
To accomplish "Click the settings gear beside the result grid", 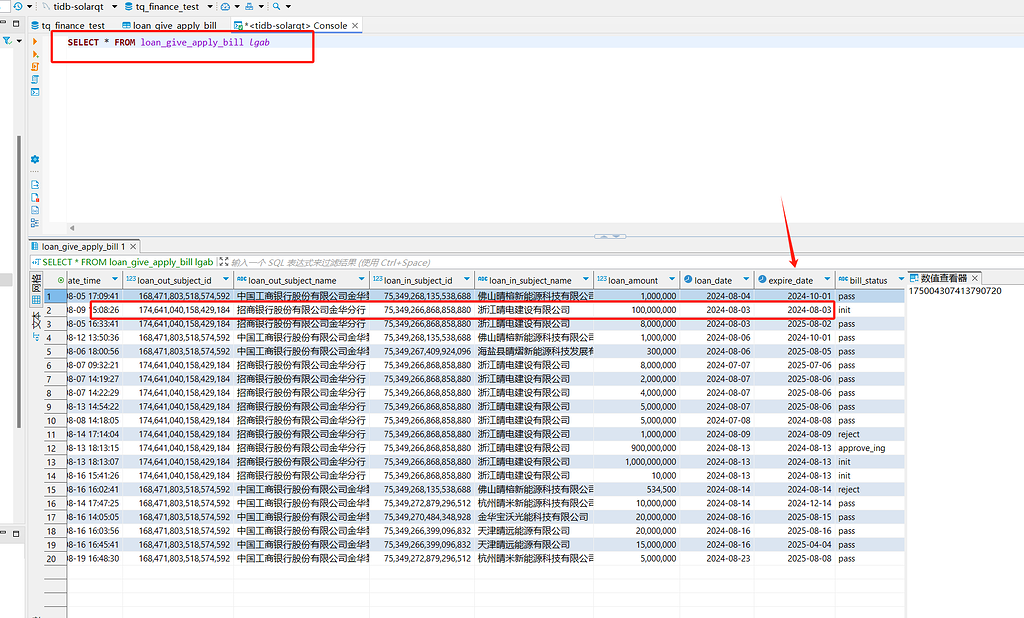I will tap(34, 160).
